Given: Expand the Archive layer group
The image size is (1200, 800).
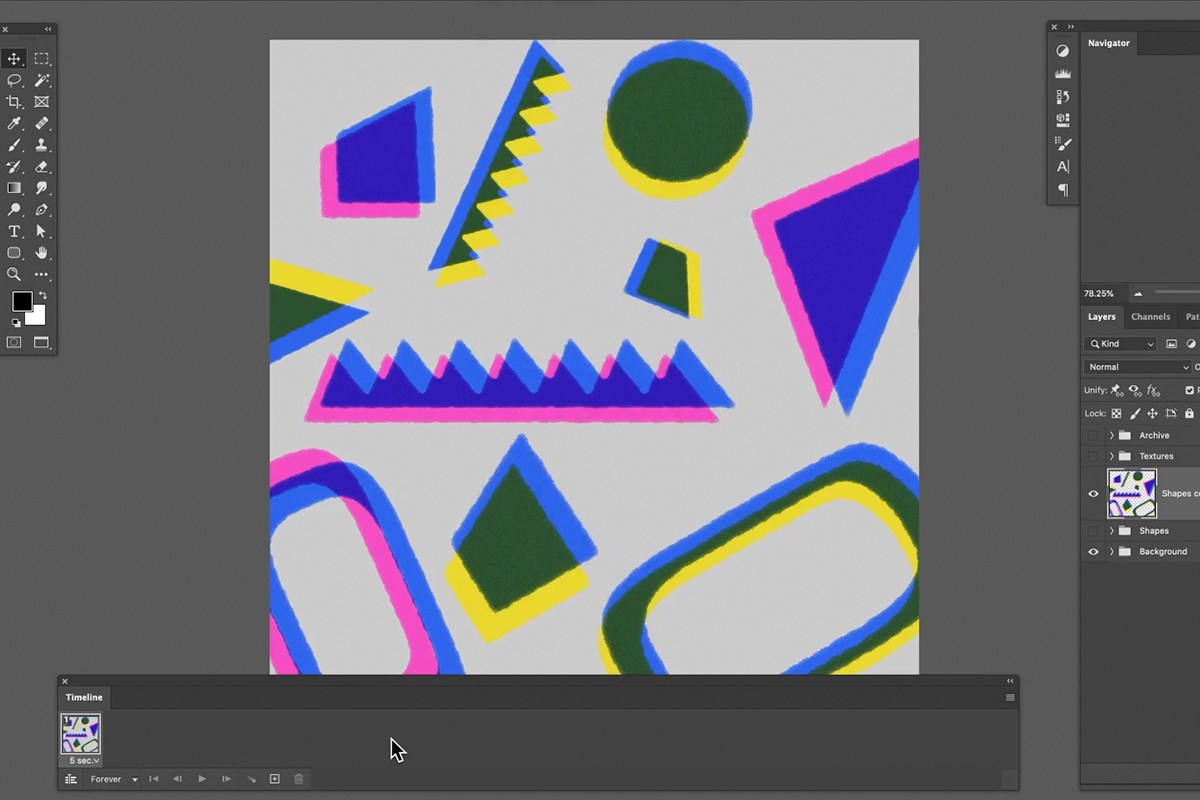Looking at the screenshot, I should (x=1111, y=435).
